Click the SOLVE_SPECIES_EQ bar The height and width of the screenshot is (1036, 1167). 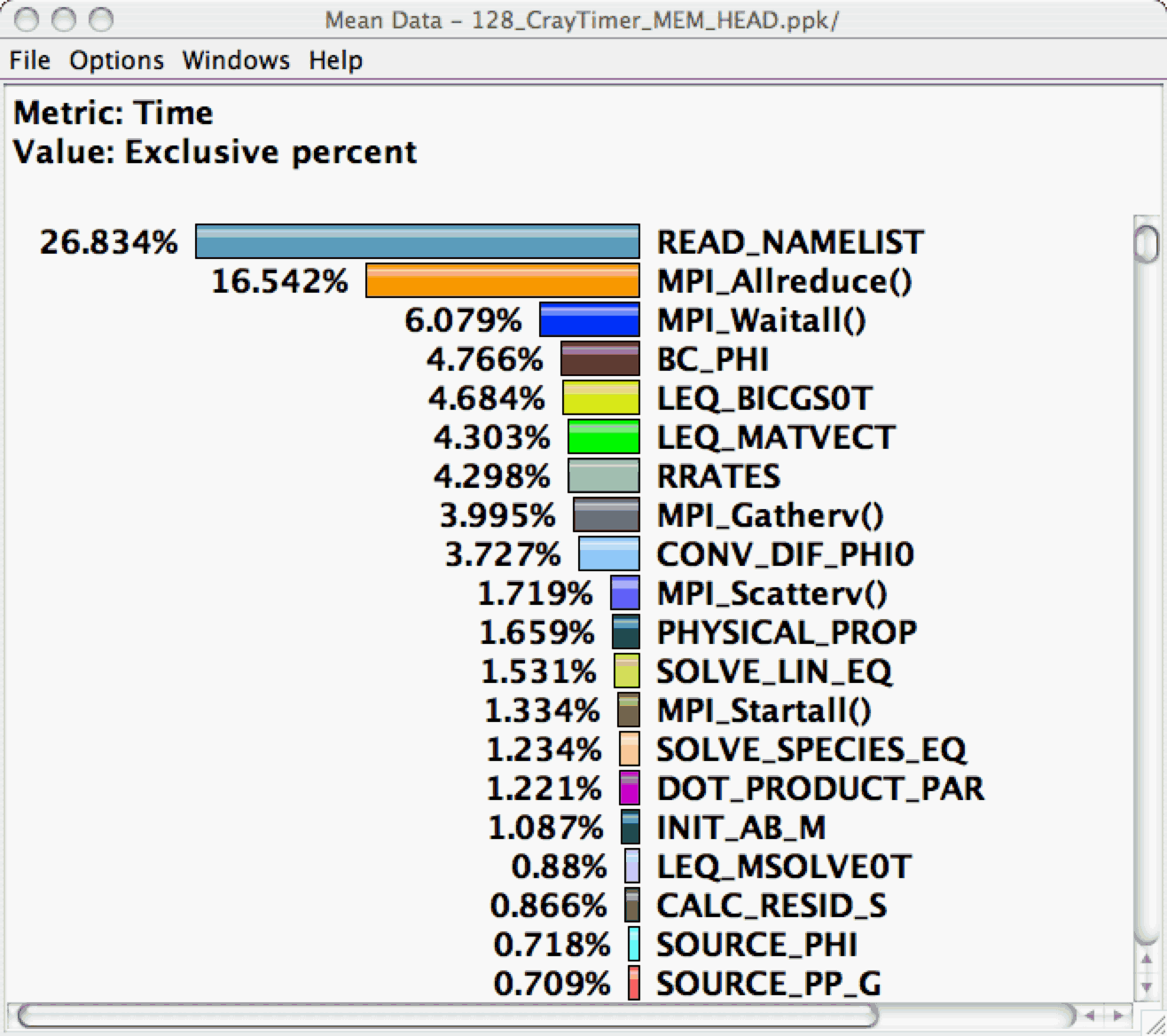630,749
